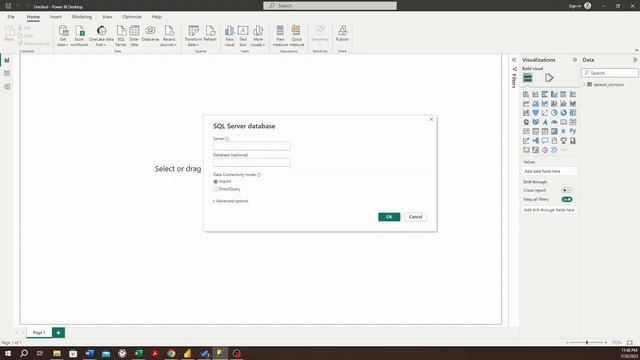The image size is (640, 360).
Task: Select the Build visual icon
Action: pyautogui.click(x=528, y=78)
